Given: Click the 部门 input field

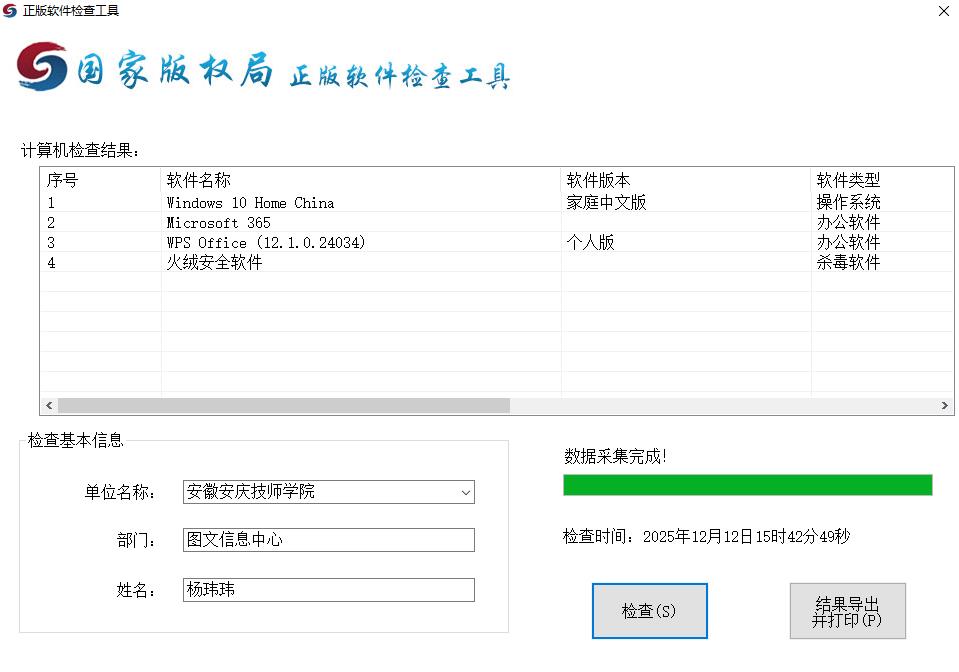Looking at the screenshot, I should pyautogui.click(x=328, y=540).
